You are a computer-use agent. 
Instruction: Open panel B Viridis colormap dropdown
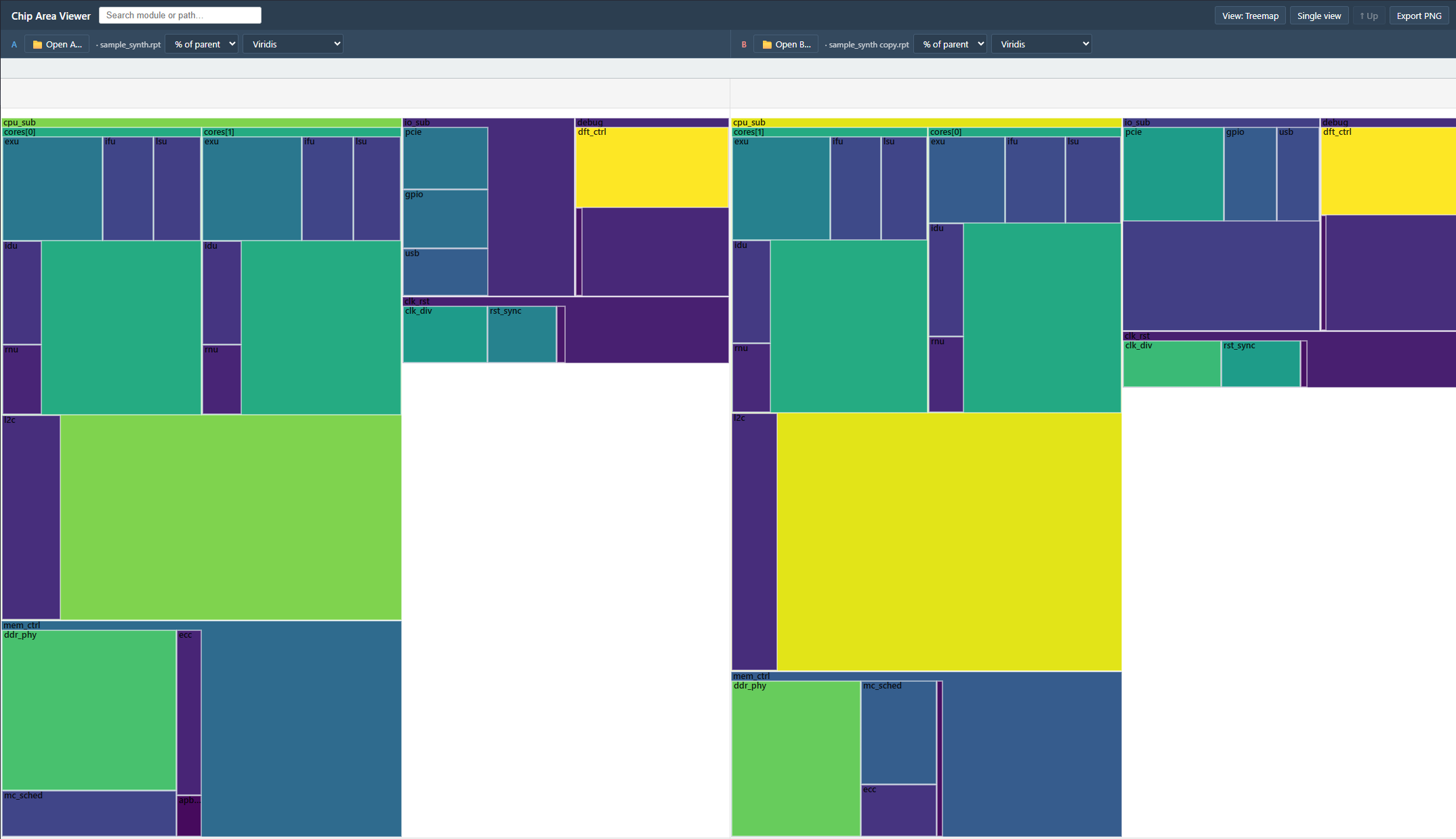pos(1041,44)
